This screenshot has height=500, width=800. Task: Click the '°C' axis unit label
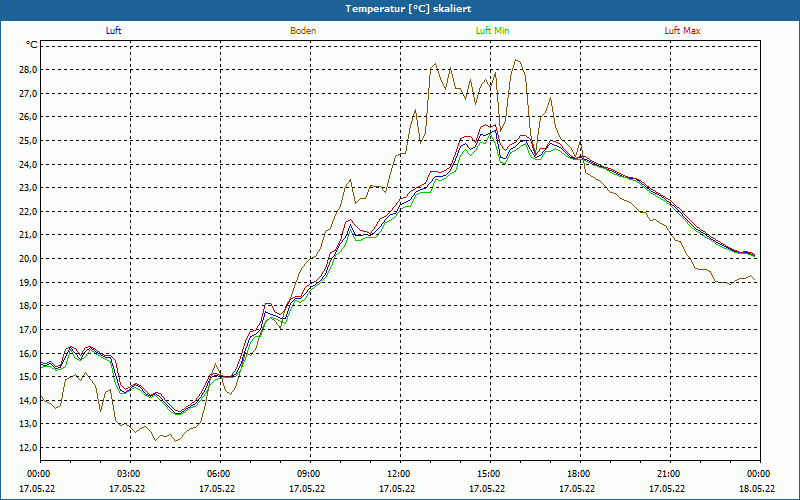pos(32,45)
